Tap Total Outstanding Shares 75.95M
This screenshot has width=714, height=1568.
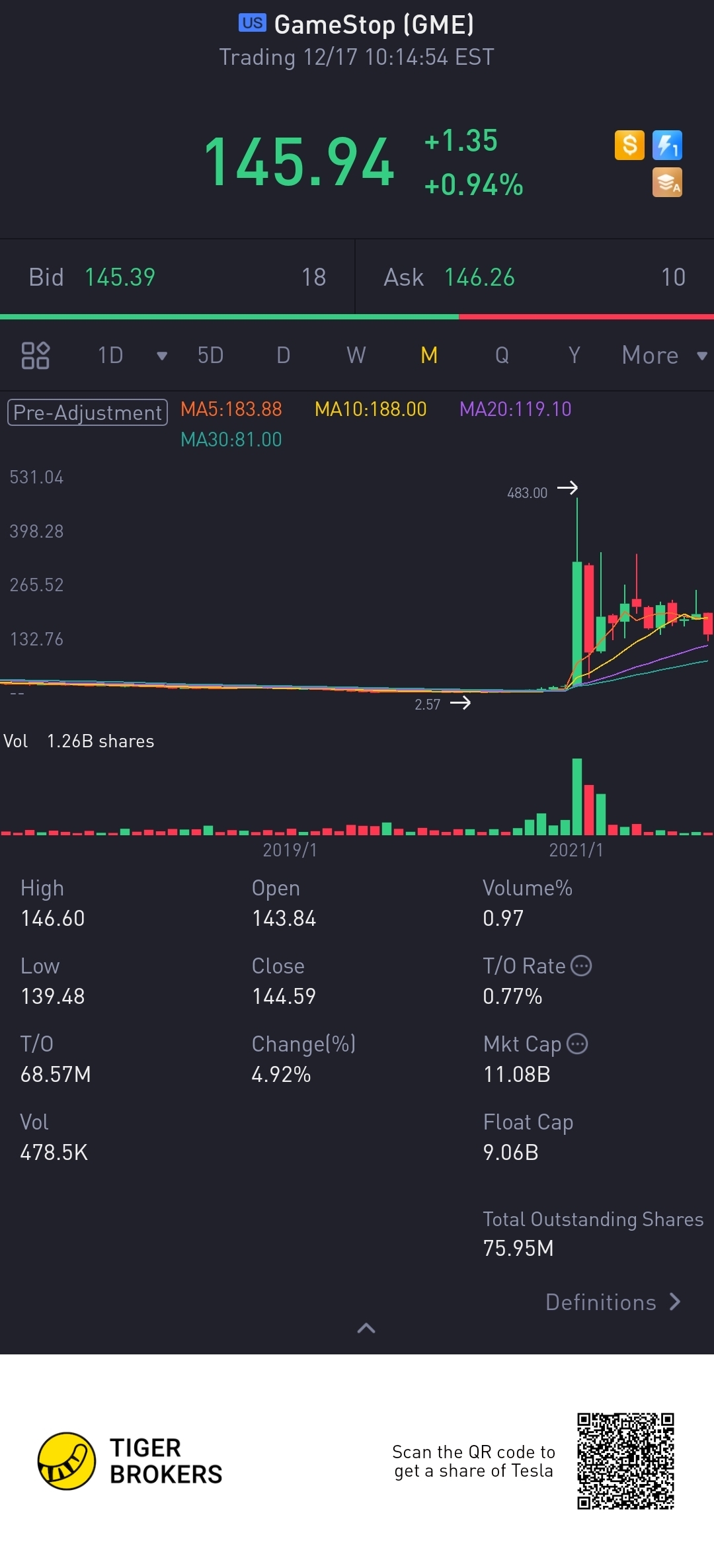(x=518, y=1249)
